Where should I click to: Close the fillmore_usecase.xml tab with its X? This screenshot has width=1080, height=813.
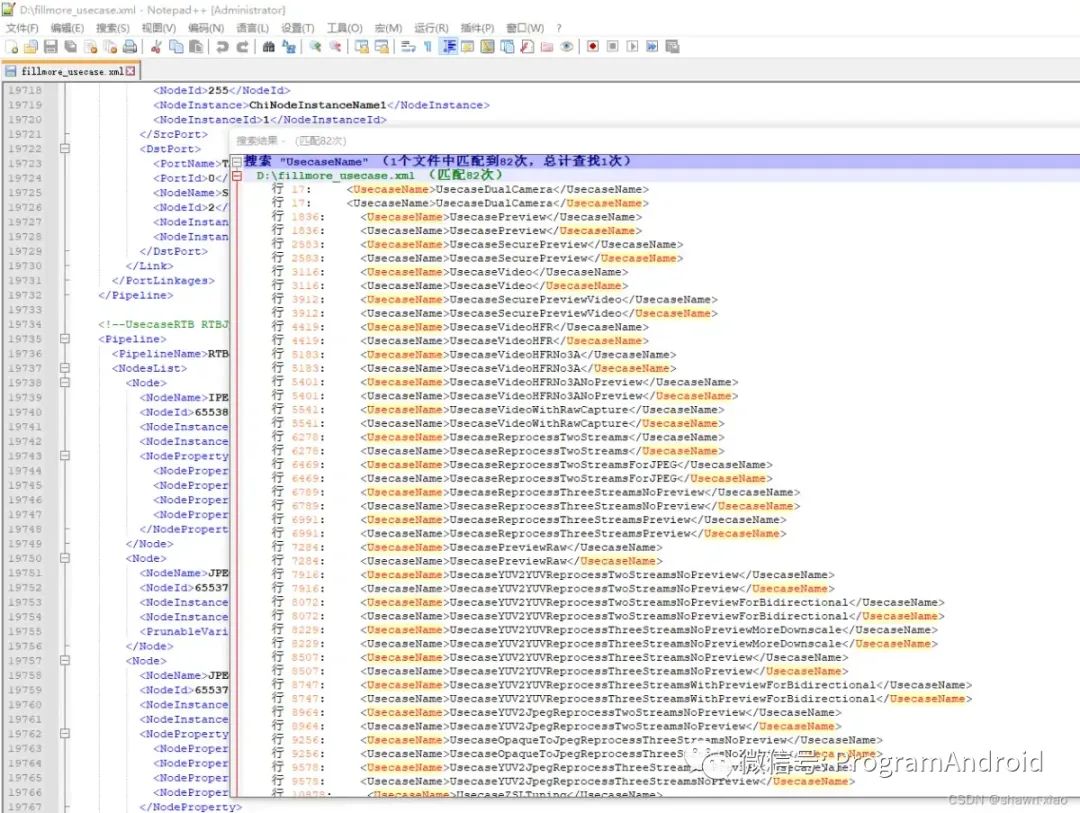pyautogui.click(x=130, y=71)
